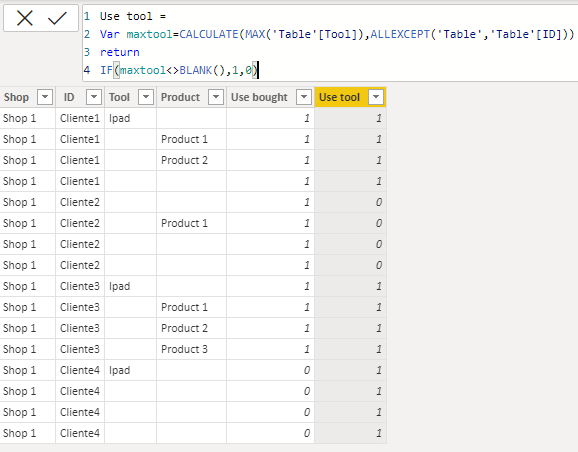This screenshot has height=452, width=578.
Task: Select Cliente3 cell in Product 3 row
Action: pos(80,349)
